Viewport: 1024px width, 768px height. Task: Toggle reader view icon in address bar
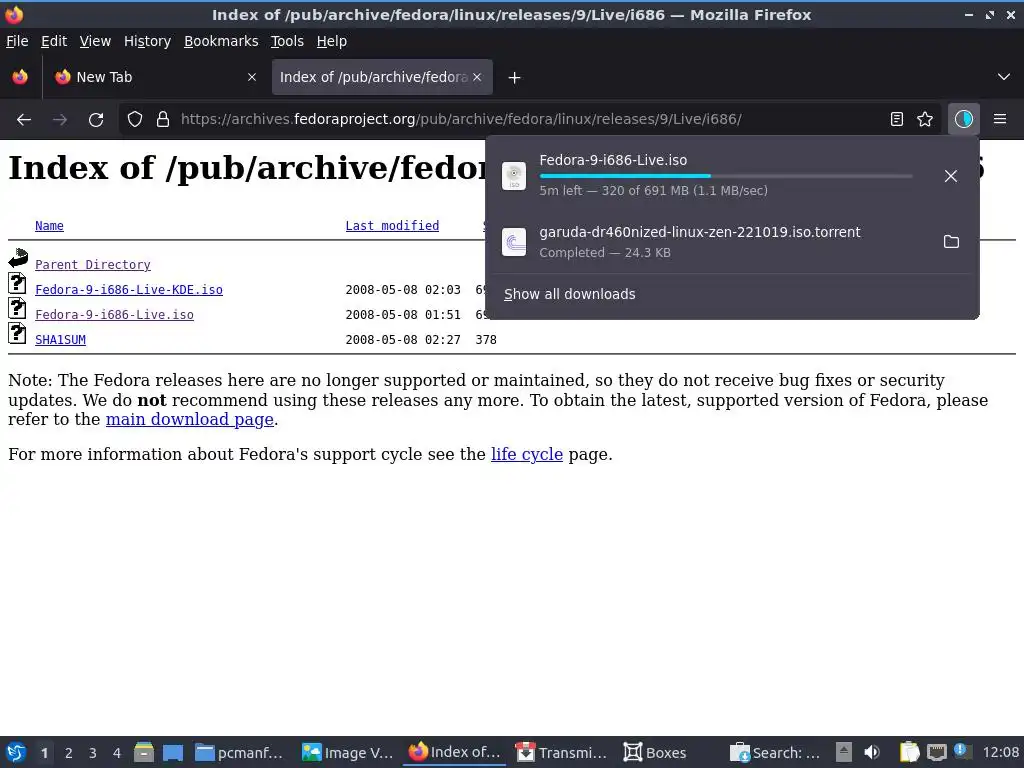pos(897,119)
